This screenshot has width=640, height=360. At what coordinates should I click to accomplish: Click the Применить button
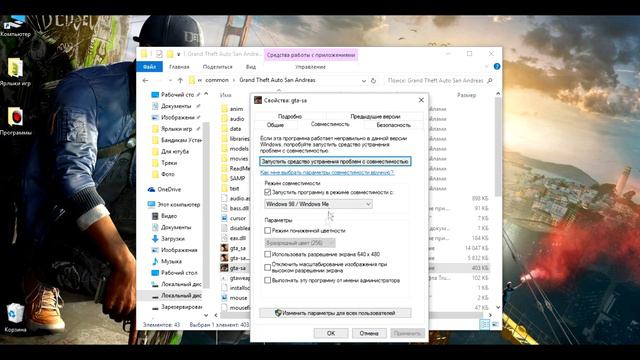(x=407, y=333)
